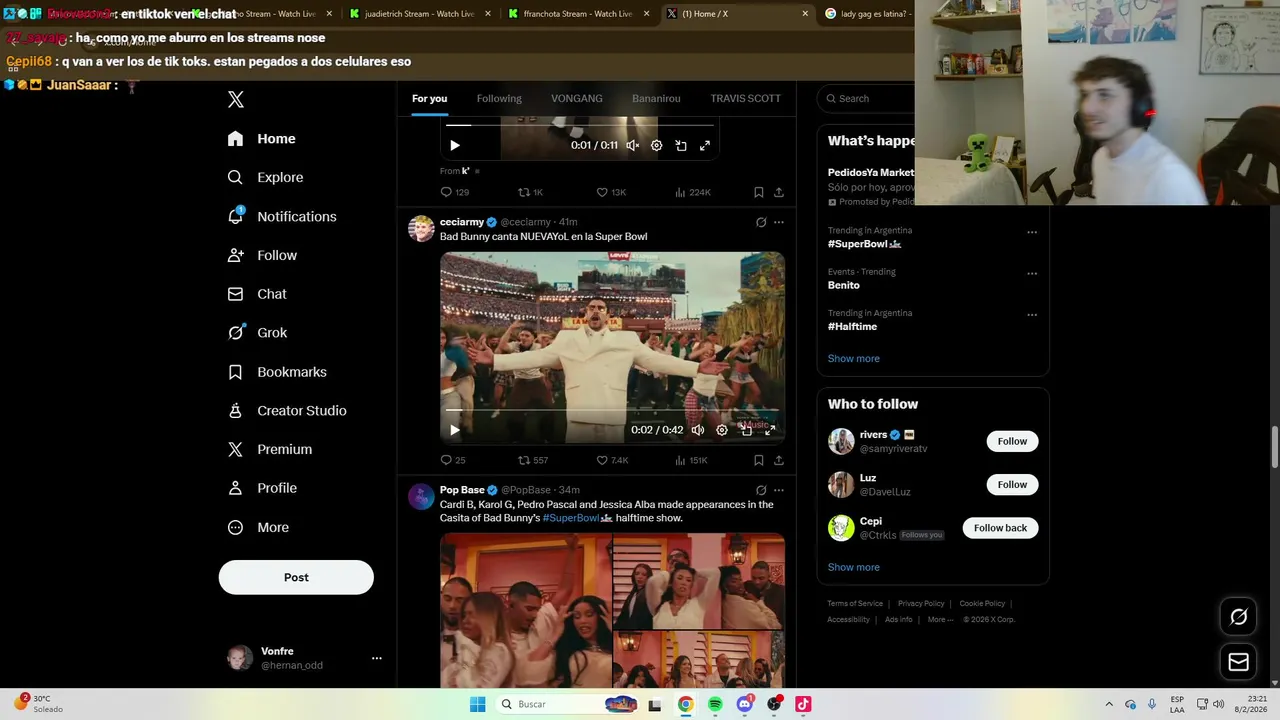Image resolution: width=1280 pixels, height=720 pixels.
Task: Open options for #Halftime trend
Action: click(1032, 315)
